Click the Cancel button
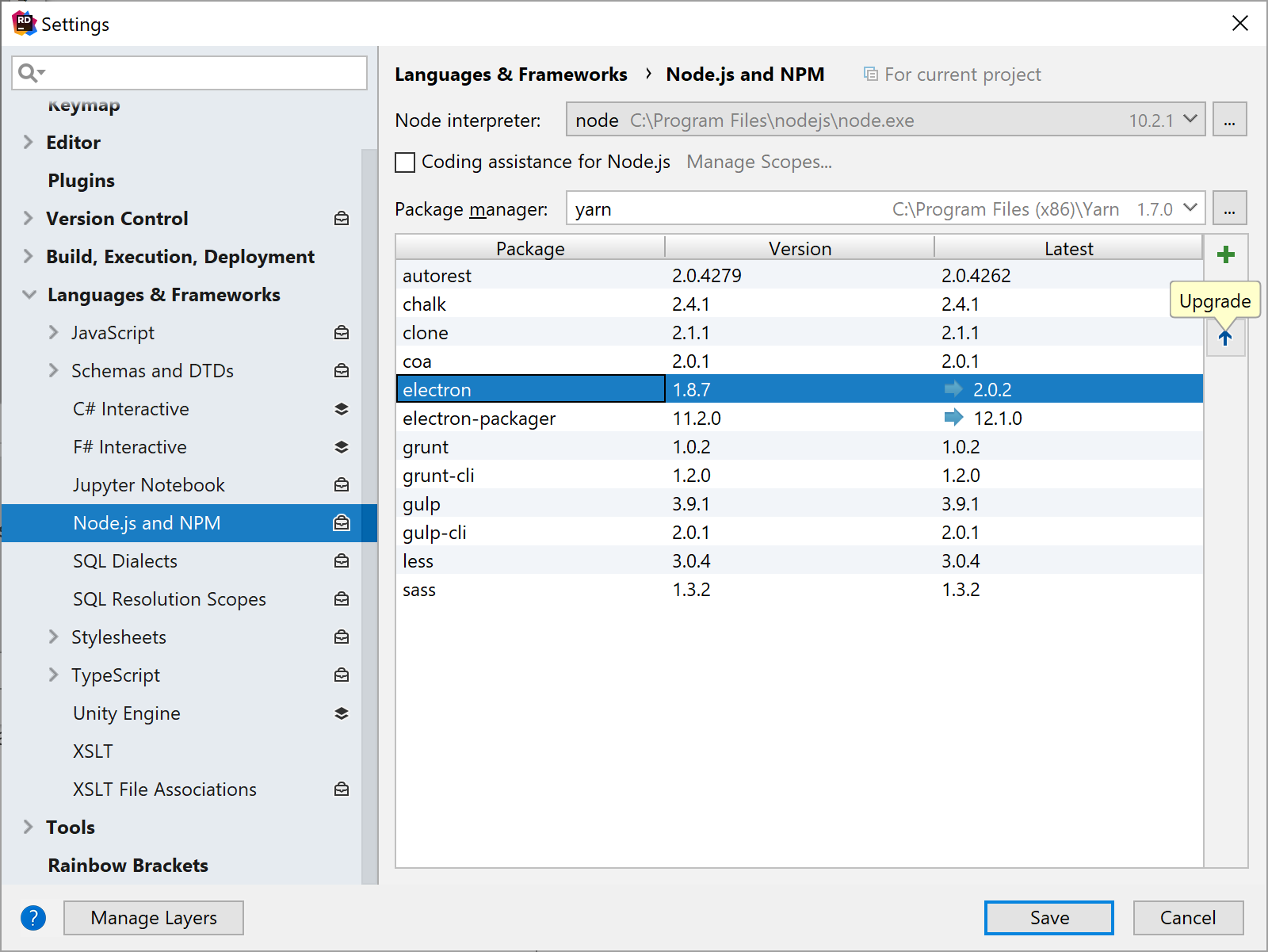Screen dimensions: 1268x952 pos(1188,918)
